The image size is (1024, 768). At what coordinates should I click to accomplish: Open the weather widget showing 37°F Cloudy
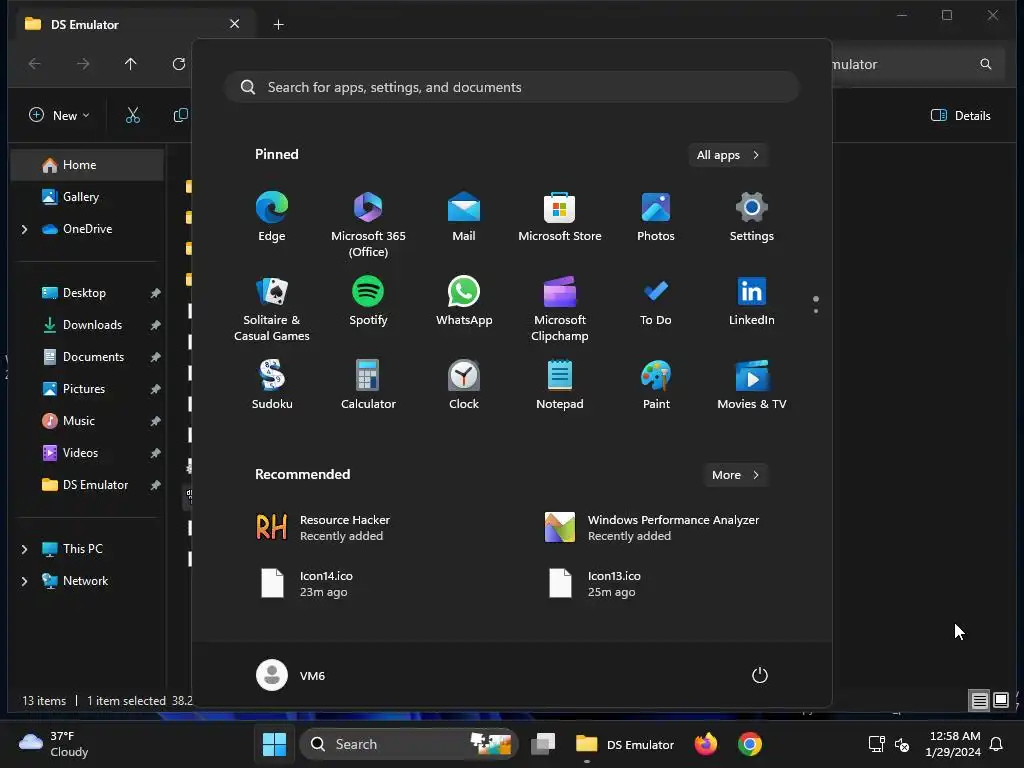(x=54, y=744)
